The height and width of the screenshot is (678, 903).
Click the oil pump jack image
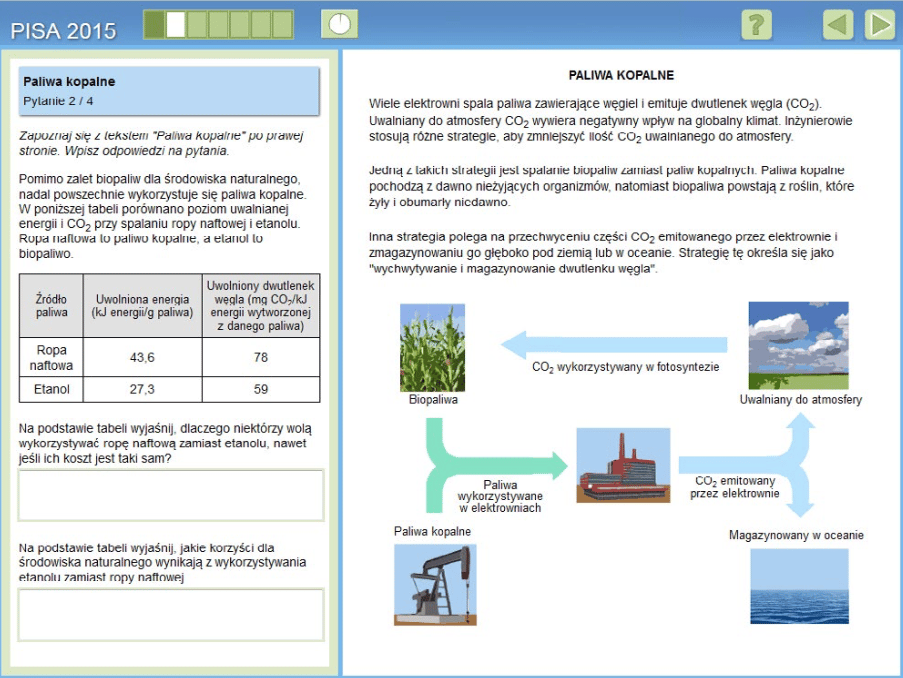(x=435, y=585)
